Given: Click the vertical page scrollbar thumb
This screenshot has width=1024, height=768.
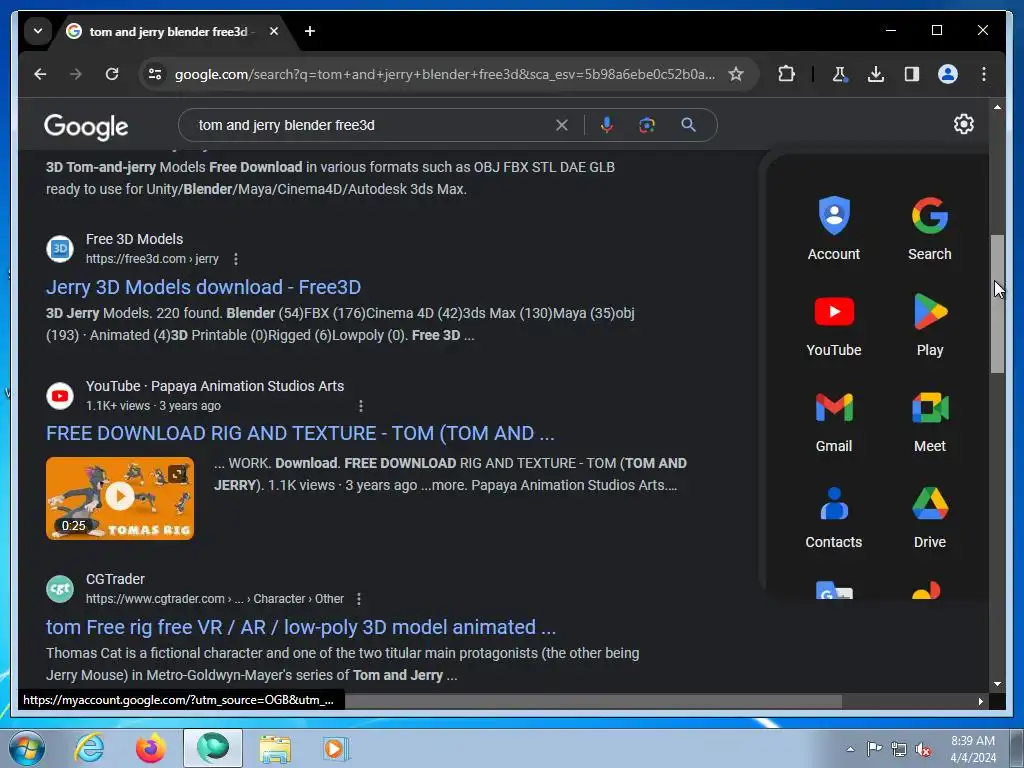Looking at the screenshot, I should 997,304.
